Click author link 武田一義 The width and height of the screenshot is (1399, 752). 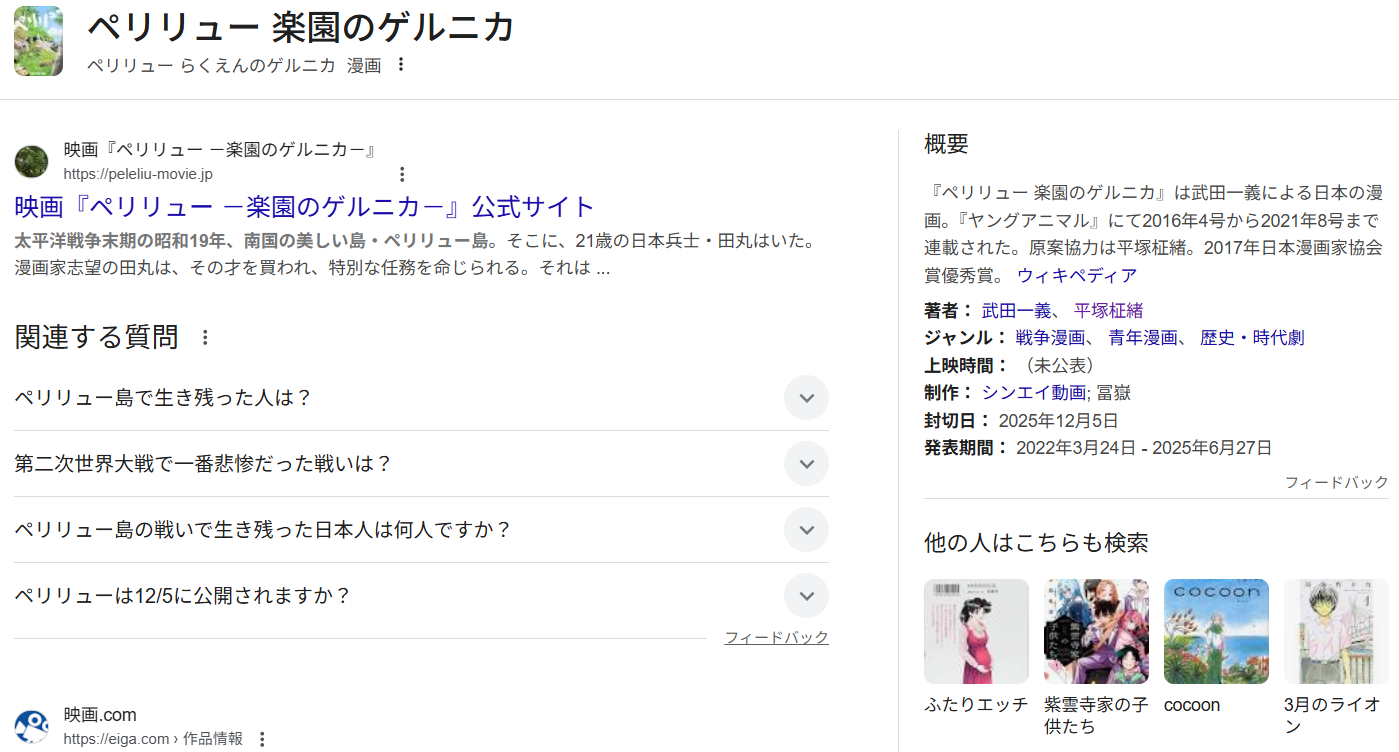click(x=1016, y=310)
